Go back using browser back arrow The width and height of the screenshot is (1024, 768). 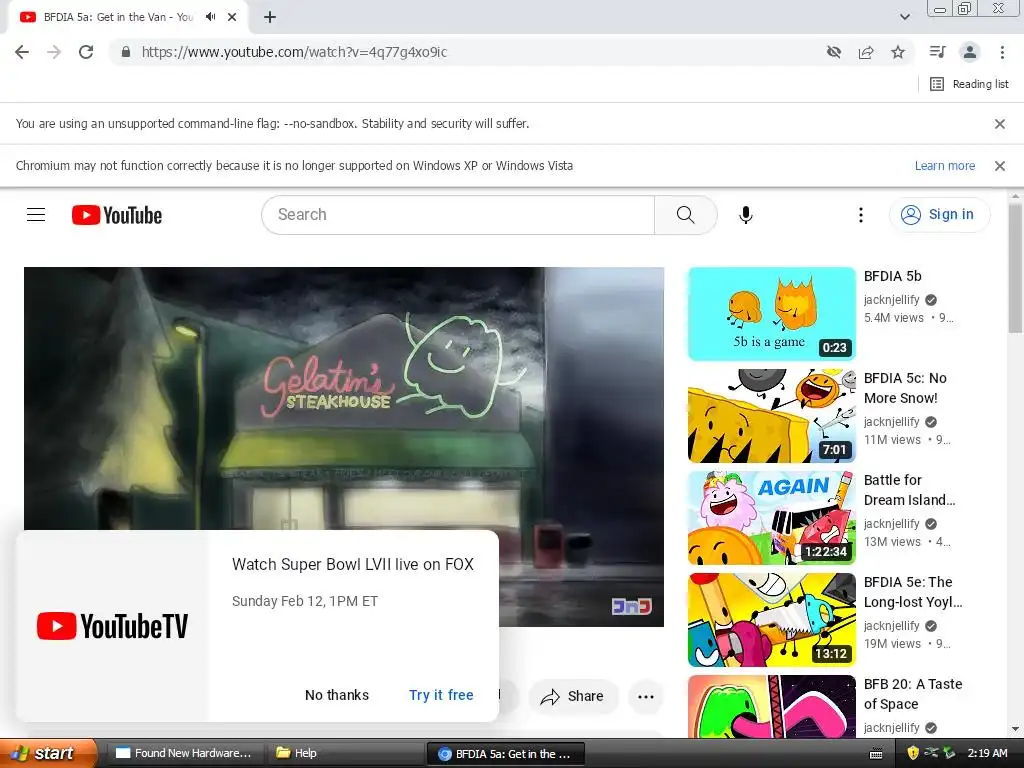pos(22,52)
